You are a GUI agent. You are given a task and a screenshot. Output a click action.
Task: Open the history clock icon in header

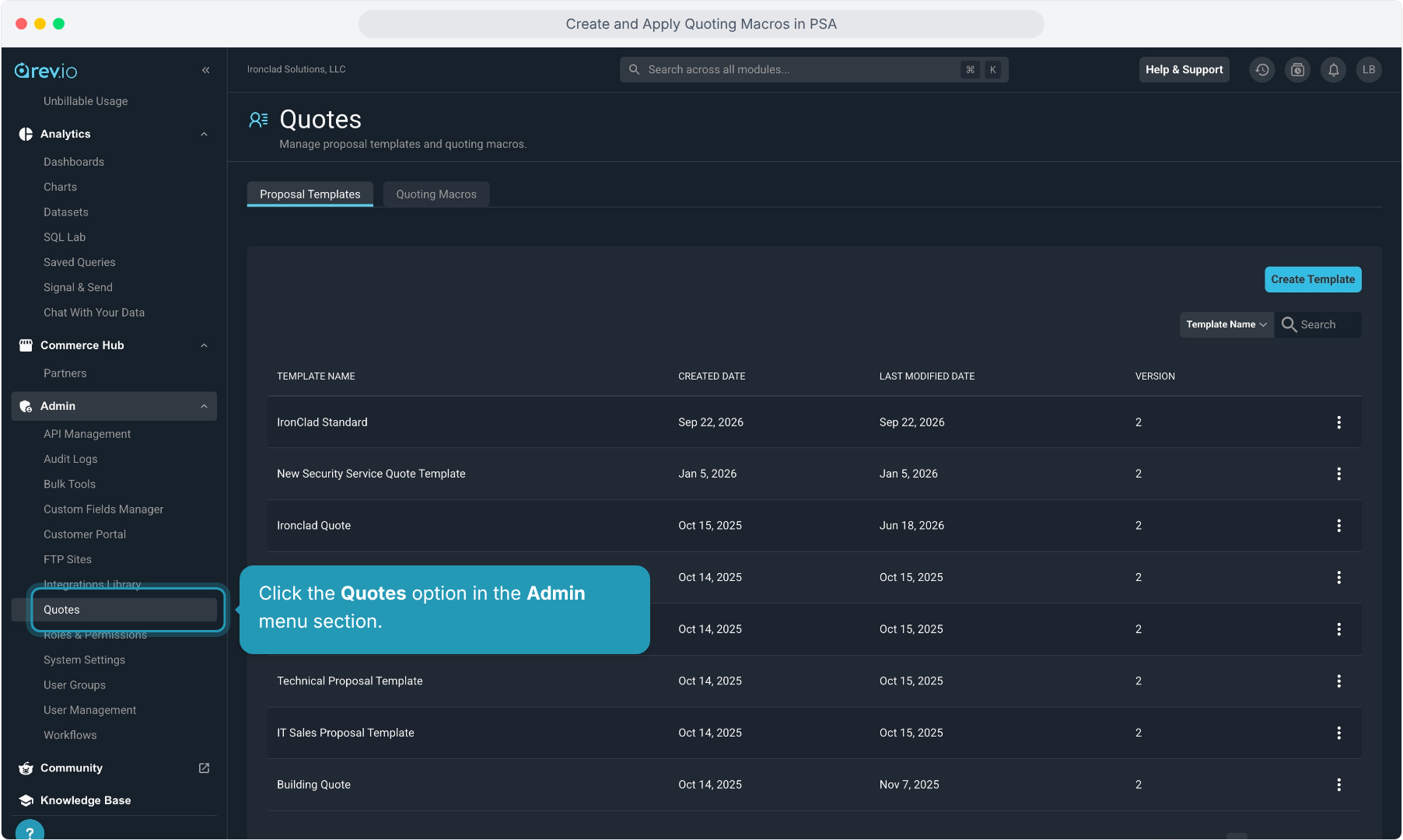pyautogui.click(x=1261, y=70)
